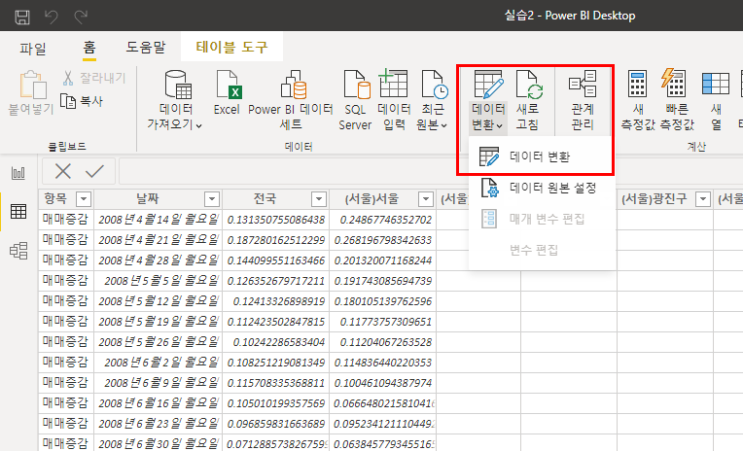Open 날짜 column filter dropdown

tap(212, 199)
